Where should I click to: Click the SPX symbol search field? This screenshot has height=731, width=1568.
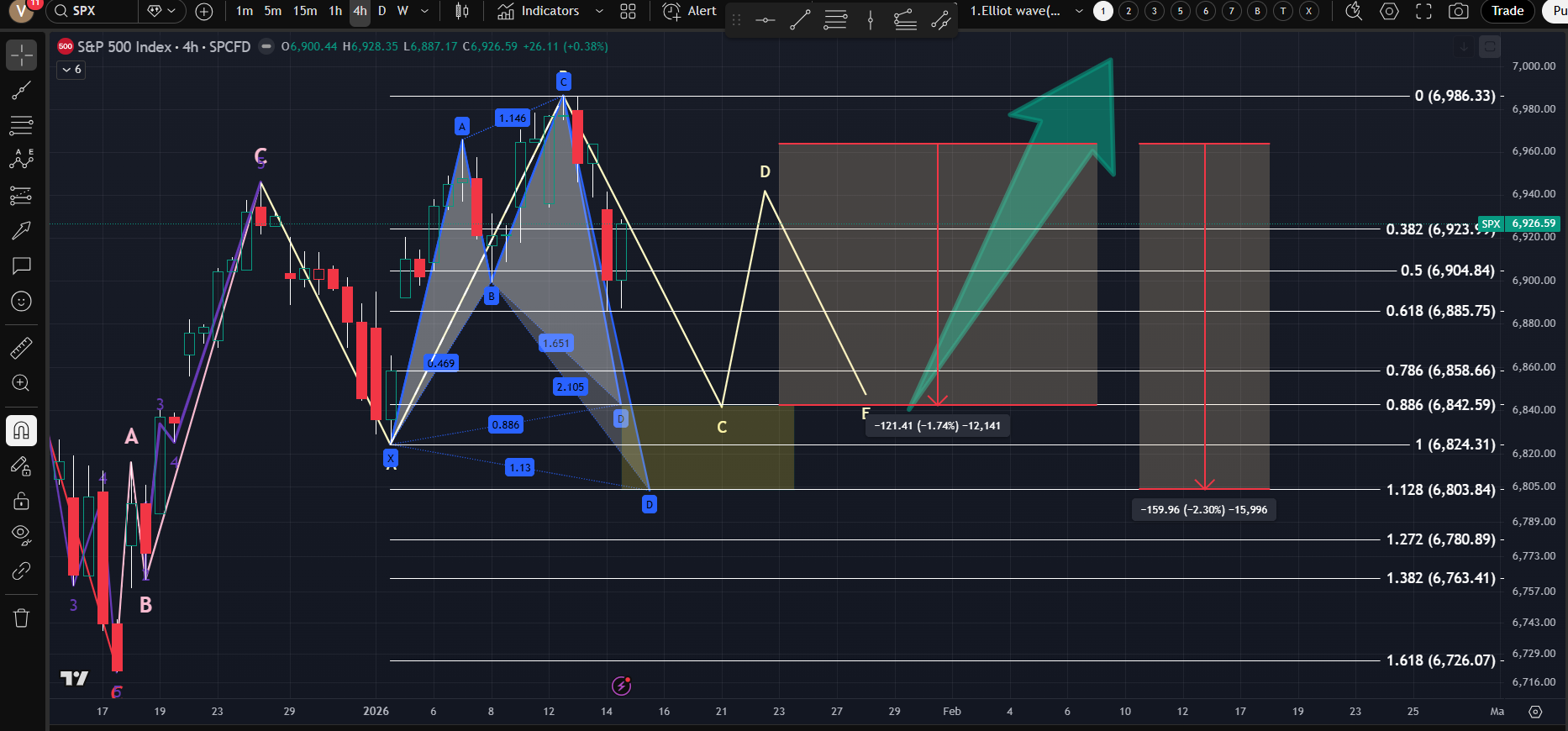pyautogui.click(x=91, y=11)
